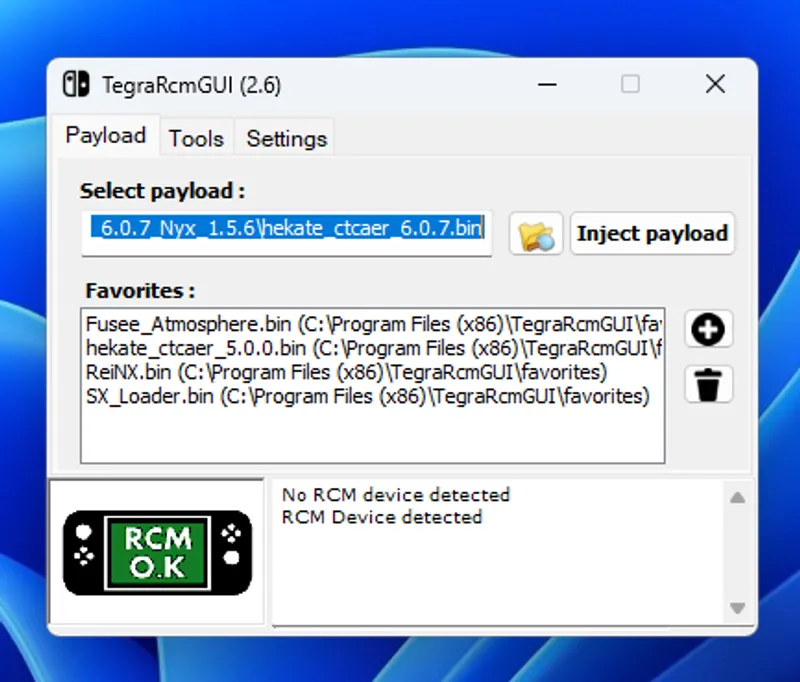Open the Tools tab

[196, 138]
